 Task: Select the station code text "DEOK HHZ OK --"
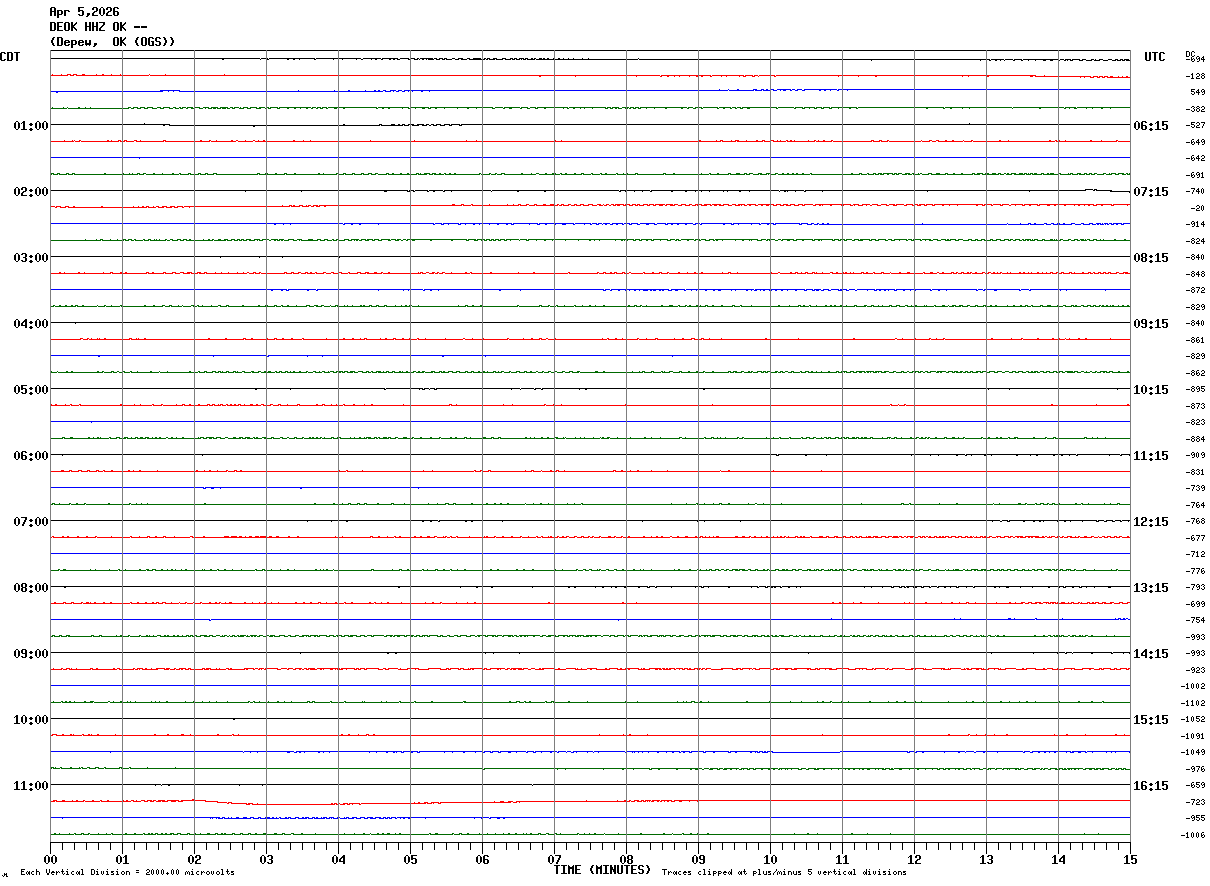pyautogui.click(x=98, y=27)
